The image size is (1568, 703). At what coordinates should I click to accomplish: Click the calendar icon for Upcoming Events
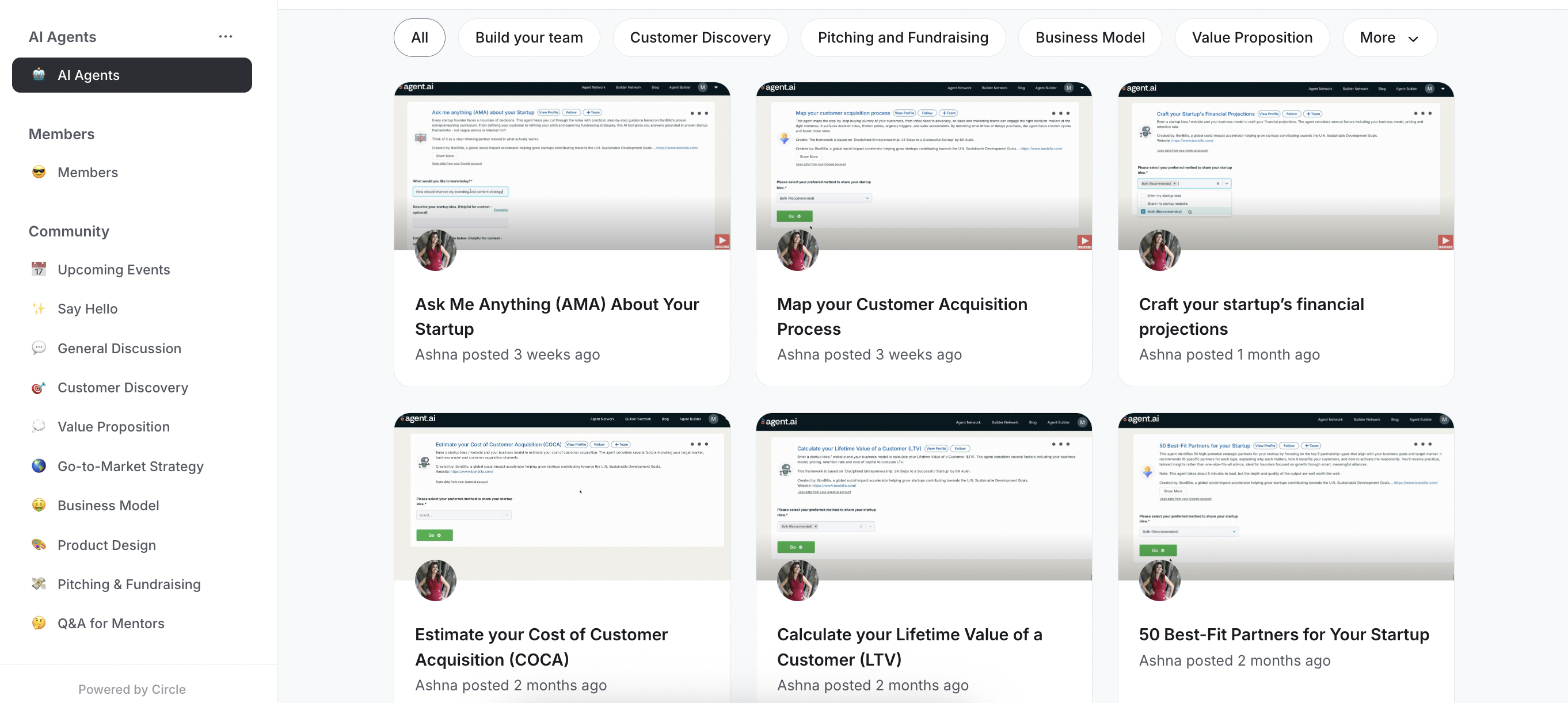pyautogui.click(x=39, y=269)
